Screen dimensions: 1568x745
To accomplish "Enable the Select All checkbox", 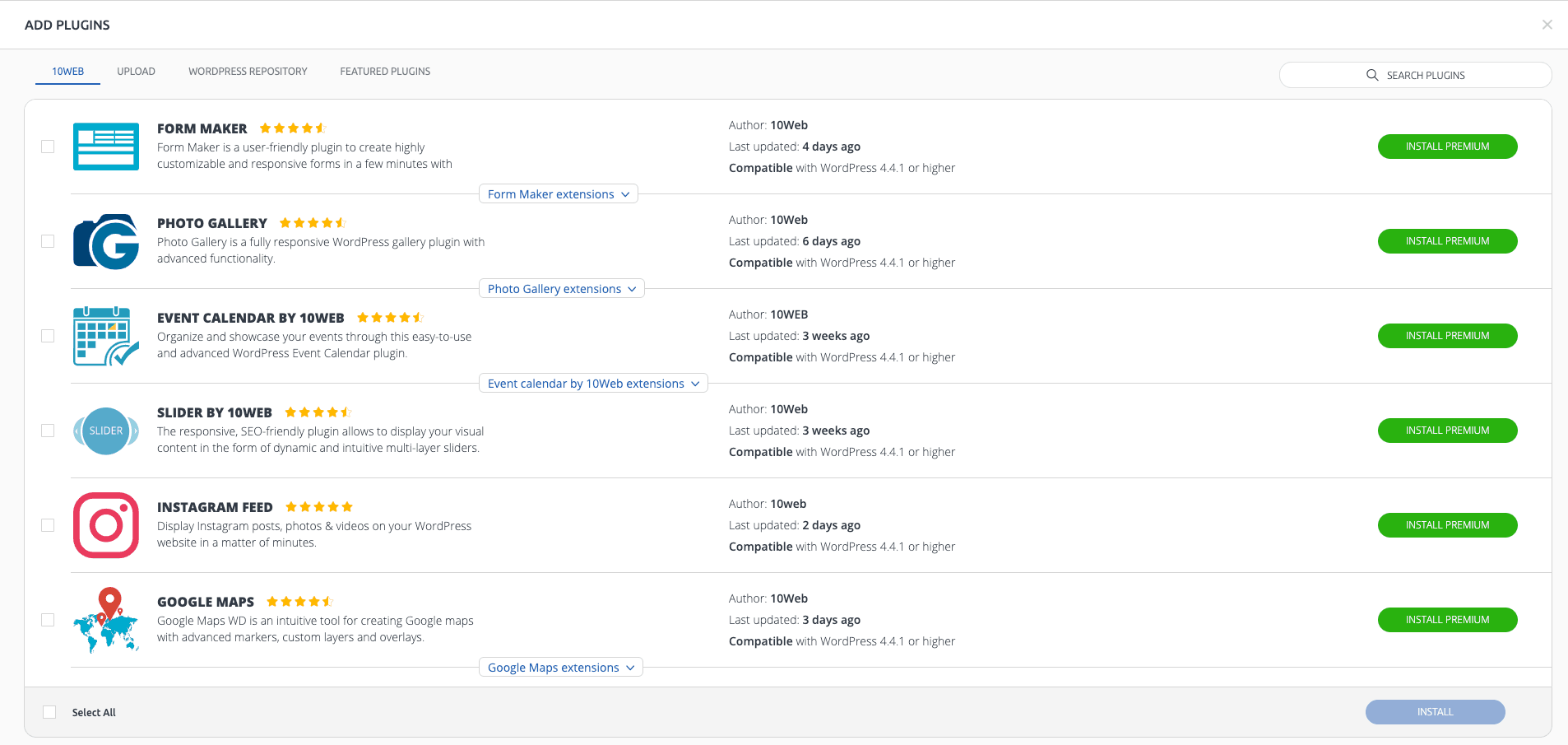I will point(49,712).
